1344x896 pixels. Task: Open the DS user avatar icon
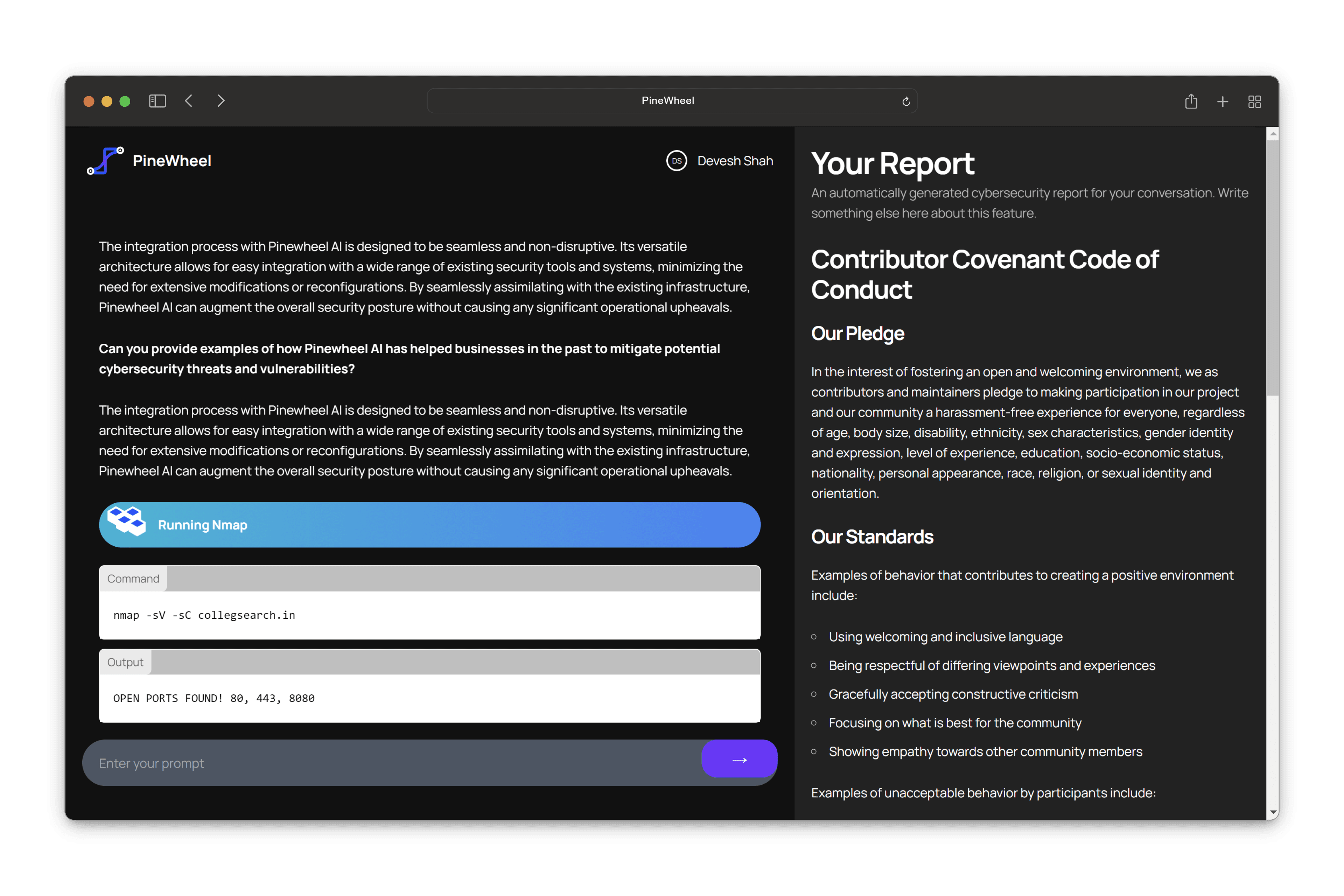click(677, 161)
